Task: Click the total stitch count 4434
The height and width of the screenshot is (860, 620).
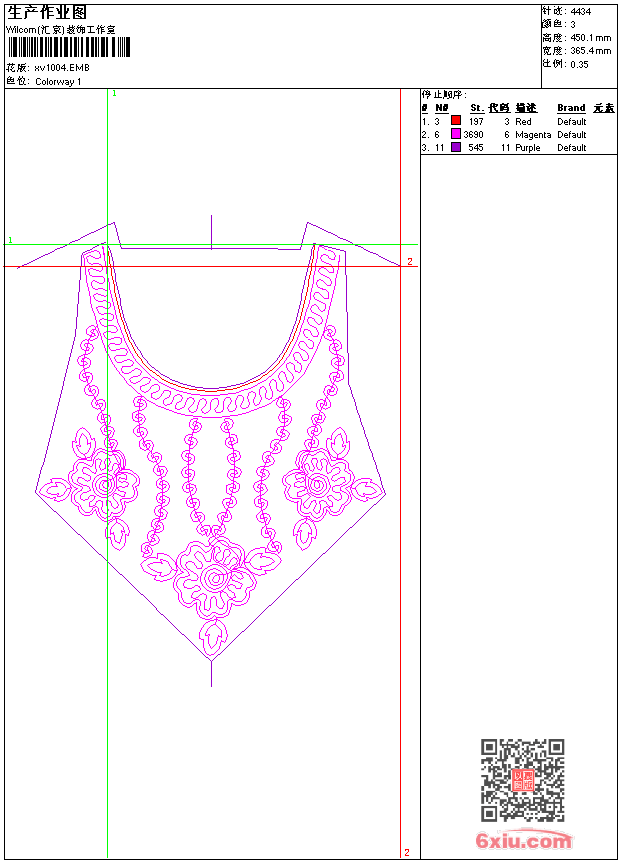Action: pyautogui.click(x=580, y=11)
